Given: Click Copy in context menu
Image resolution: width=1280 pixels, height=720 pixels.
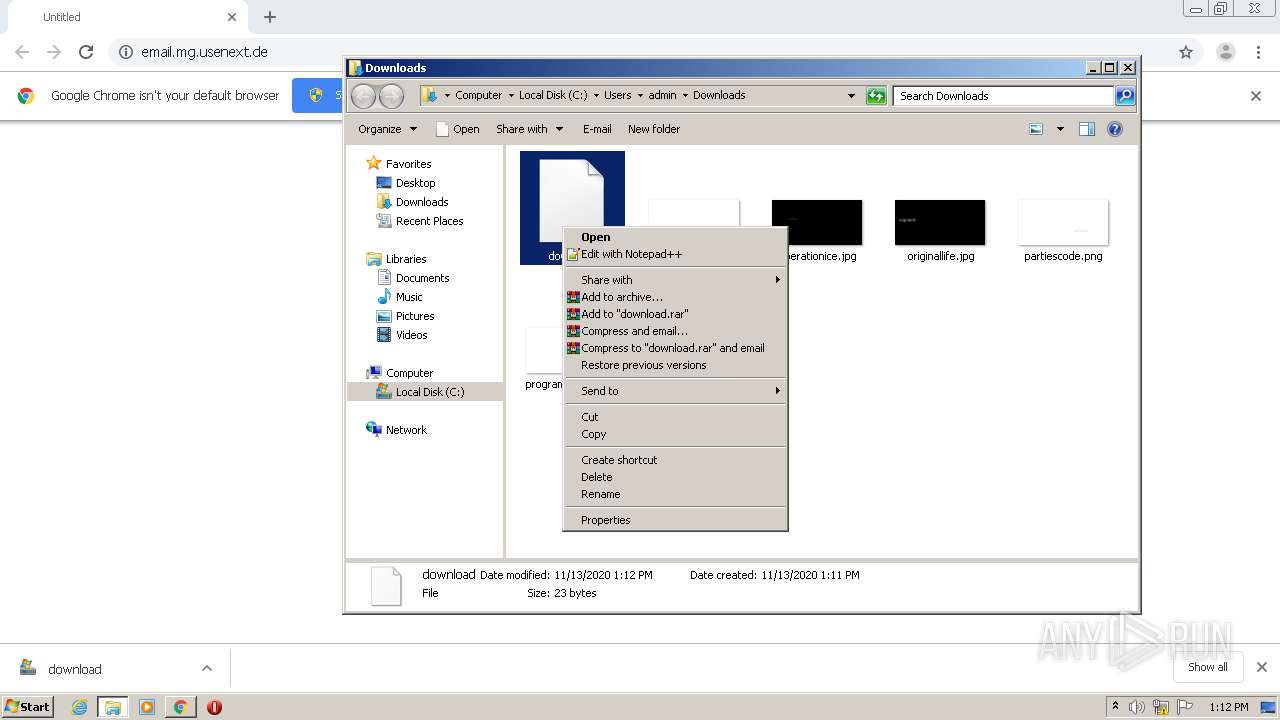Looking at the screenshot, I should click(x=676, y=434).
